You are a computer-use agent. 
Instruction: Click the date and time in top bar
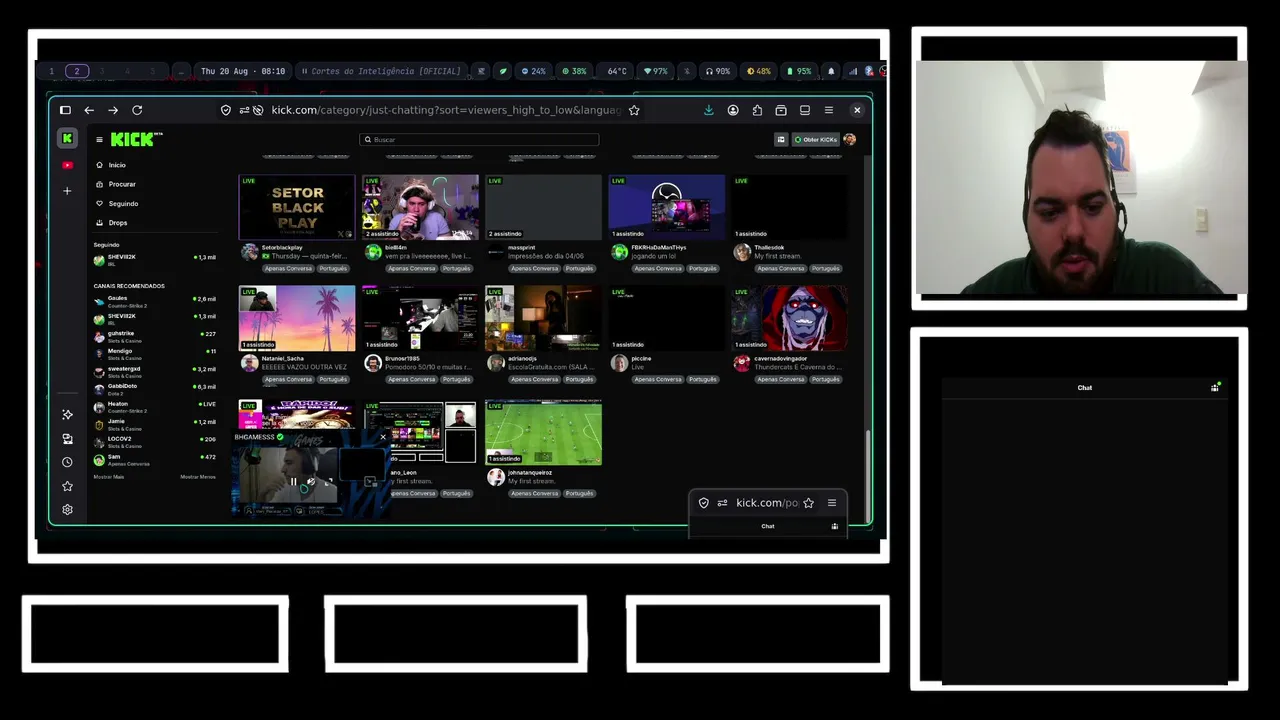point(243,71)
